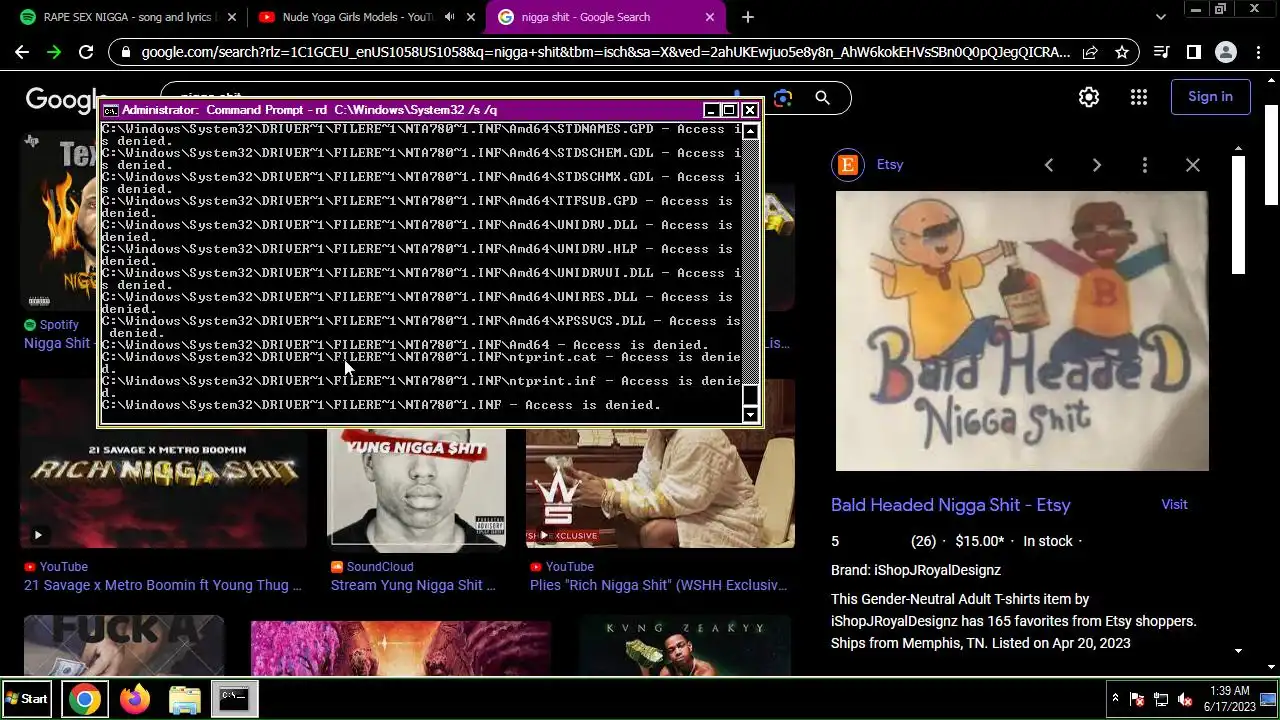The width and height of the screenshot is (1280, 720).
Task: Click the muted volume tray icon
Action: tap(1185, 699)
